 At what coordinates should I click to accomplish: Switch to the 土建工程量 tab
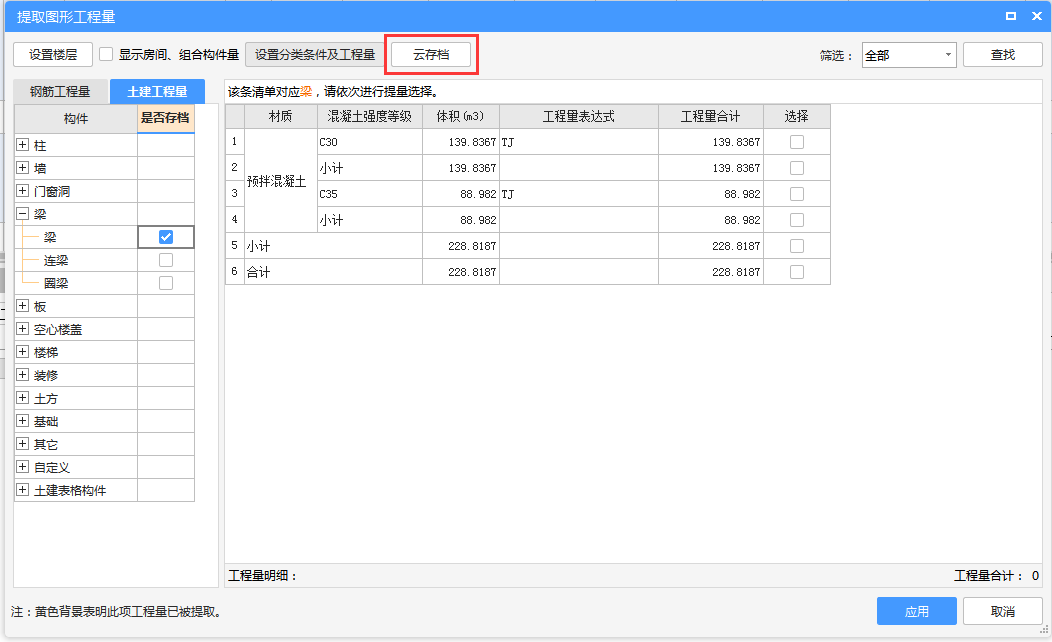tap(157, 92)
